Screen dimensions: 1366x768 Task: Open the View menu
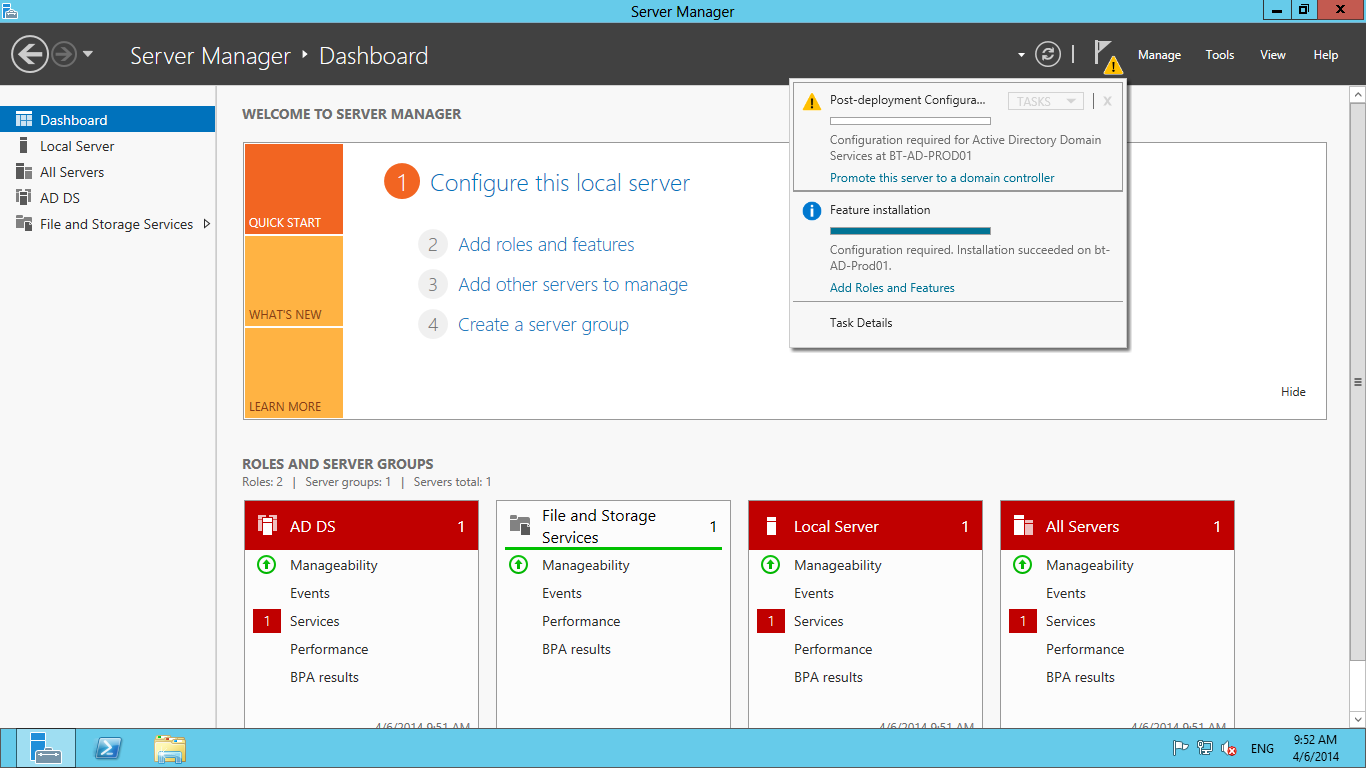1272,55
